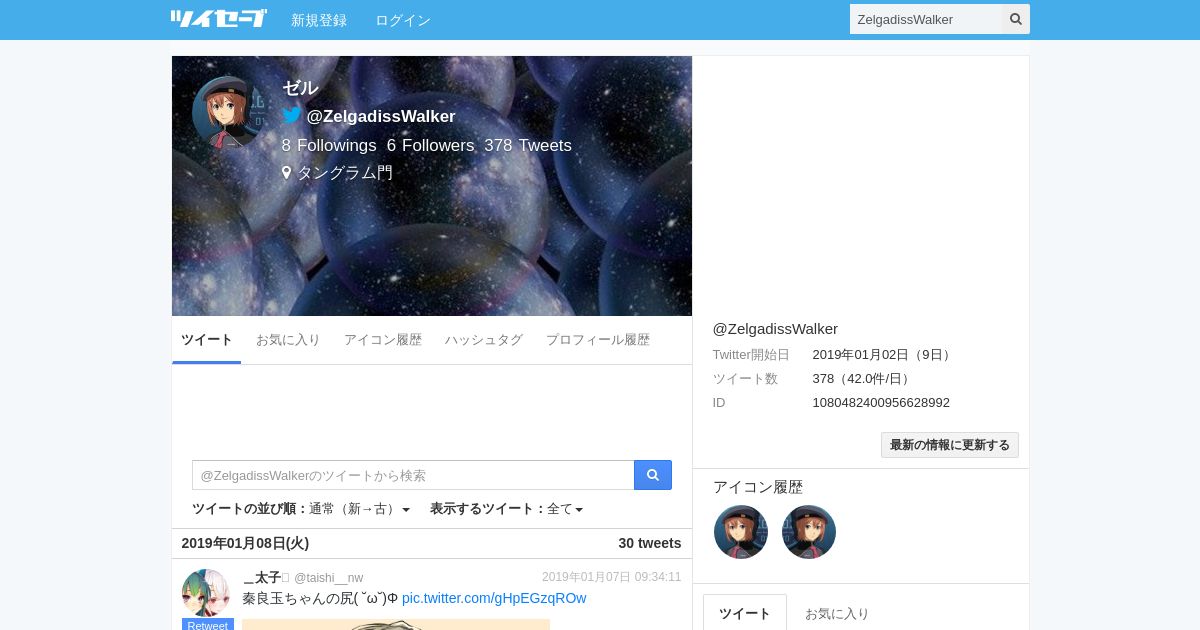Image resolution: width=1200 pixels, height=630 pixels.
Task: Open the profile avatar on banner
Action: tap(229, 113)
